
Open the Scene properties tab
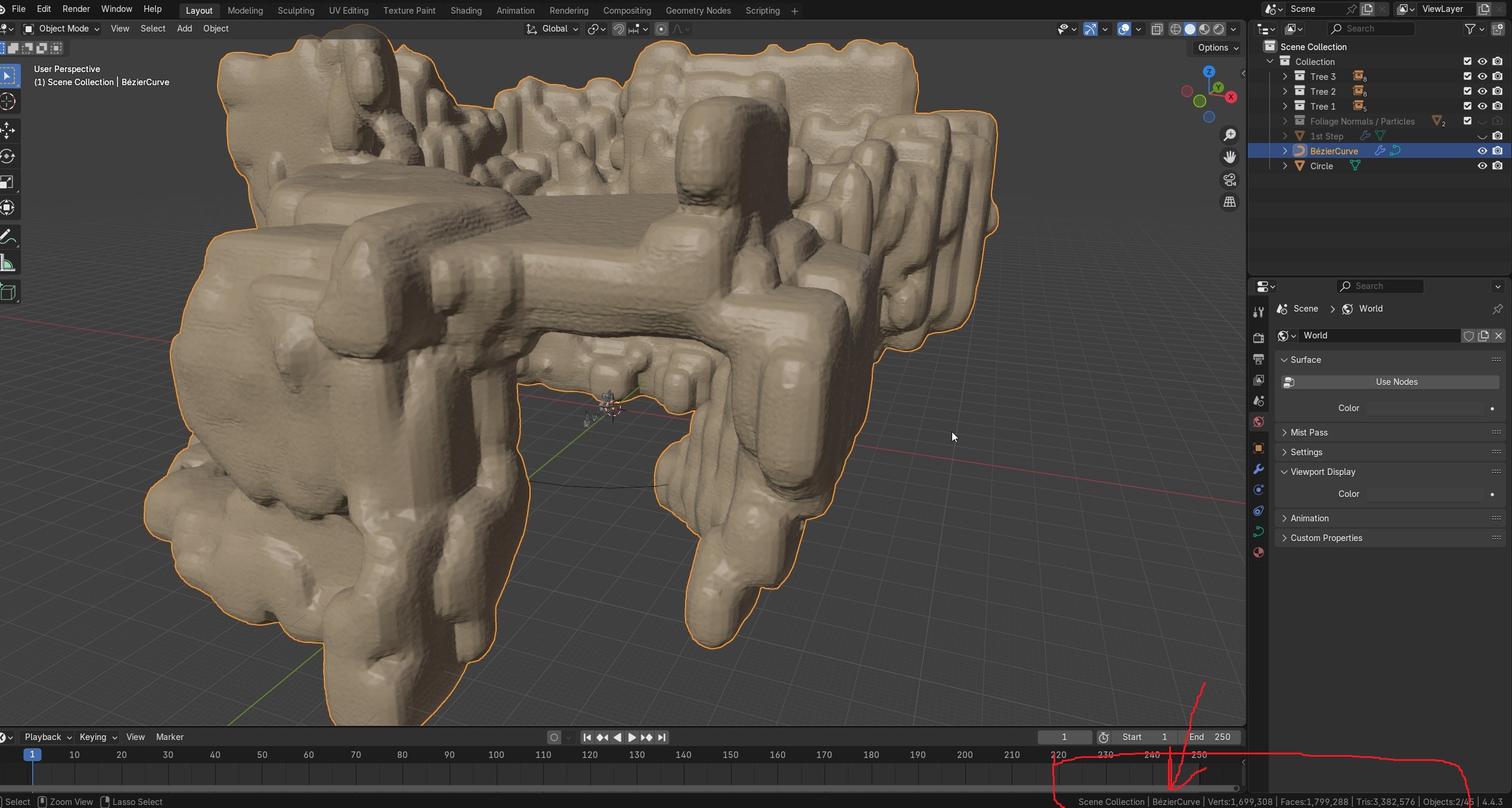coord(1259,401)
